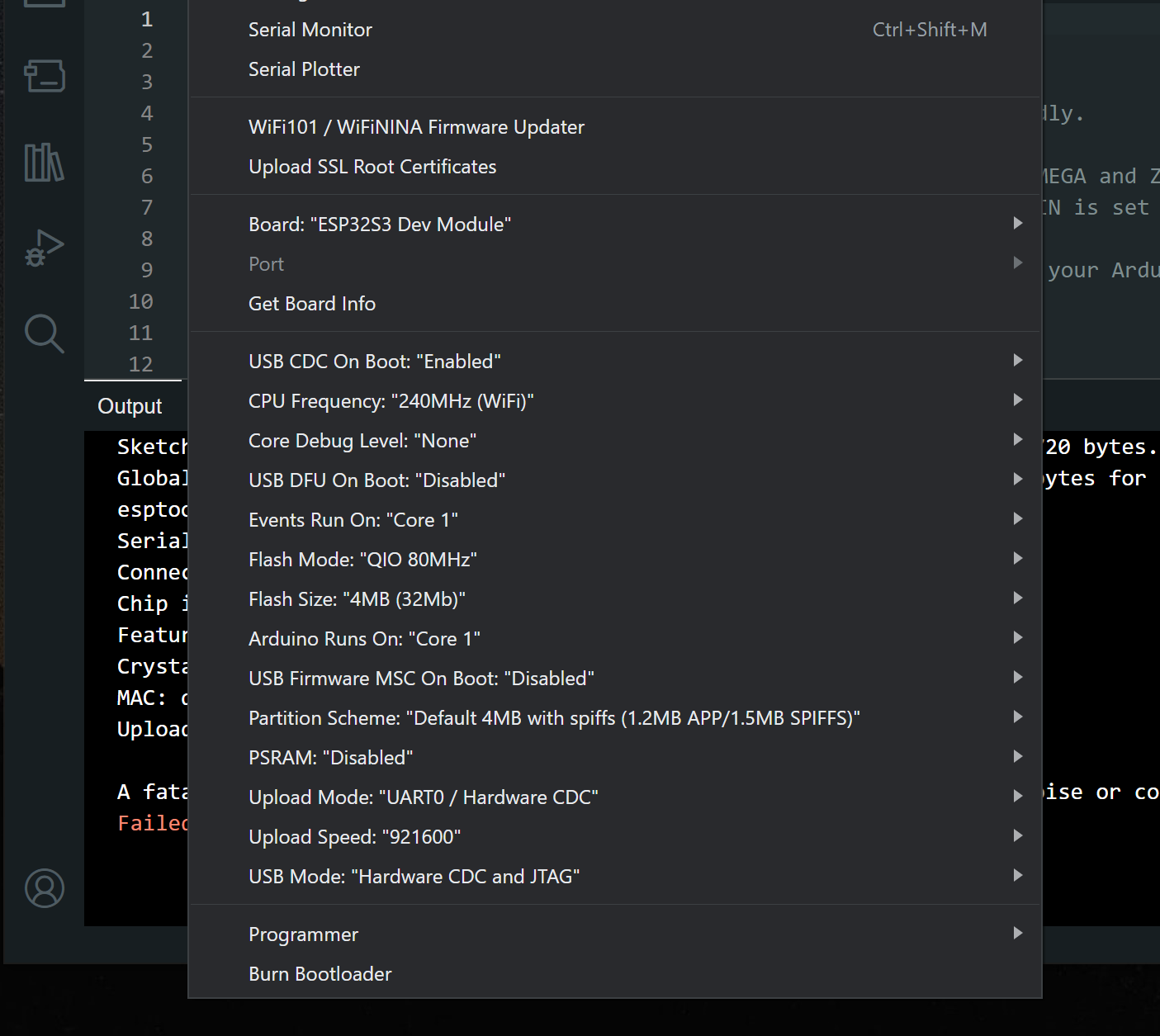Viewport: 1160px width, 1036px height.
Task: Expand Core Debug Level submenu
Action: [x=615, y=441]
